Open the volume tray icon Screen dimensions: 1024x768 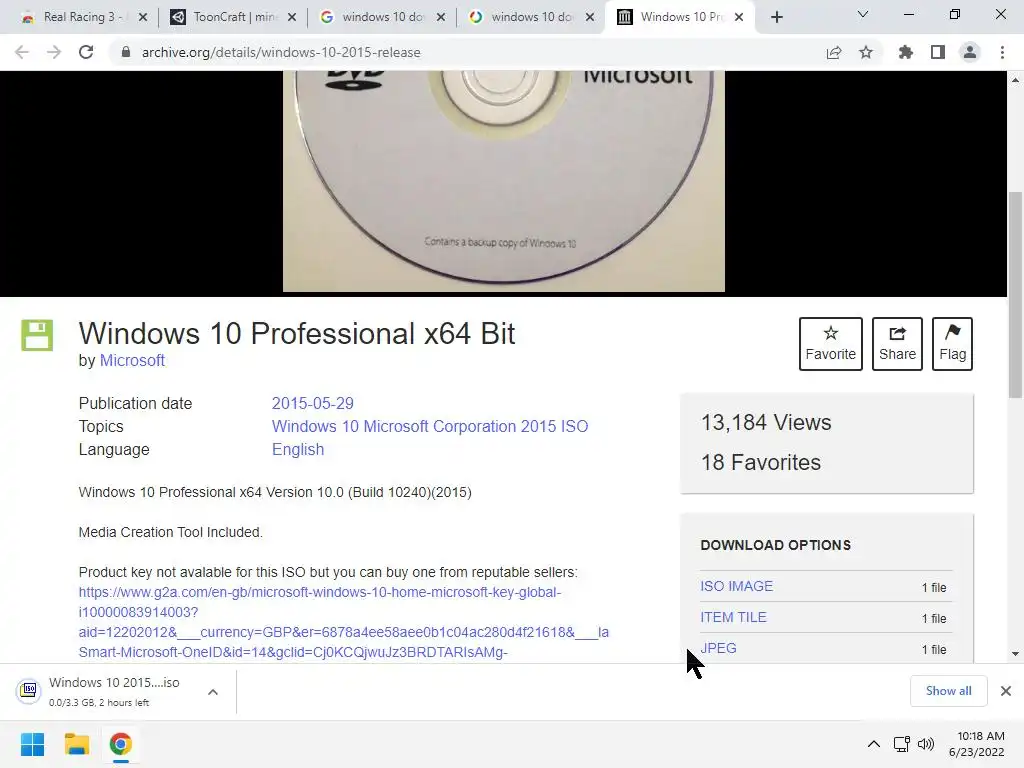coord(925,744)
